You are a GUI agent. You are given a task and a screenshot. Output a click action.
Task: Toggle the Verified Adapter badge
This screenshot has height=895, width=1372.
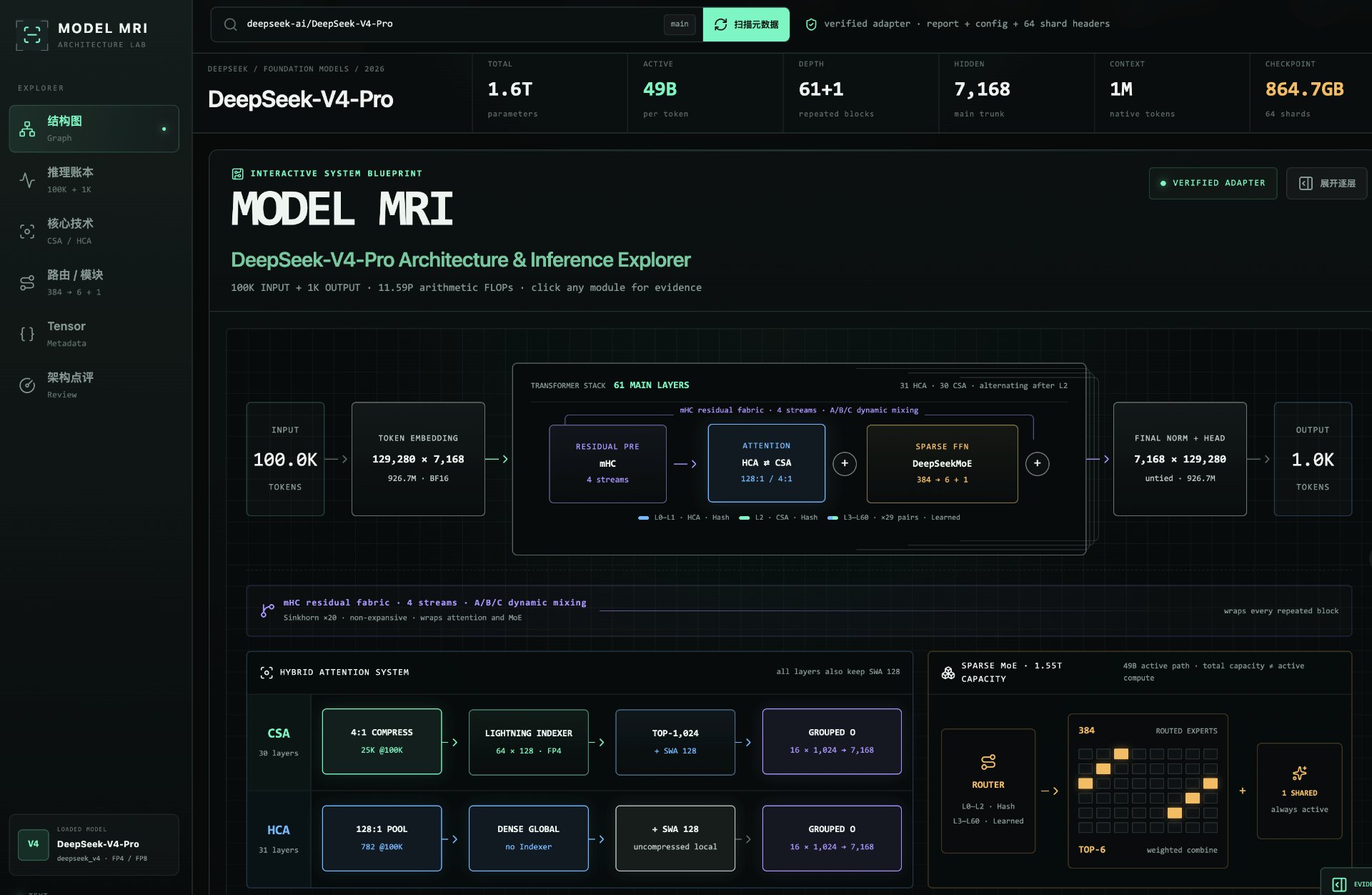[x=1213, y=183]
